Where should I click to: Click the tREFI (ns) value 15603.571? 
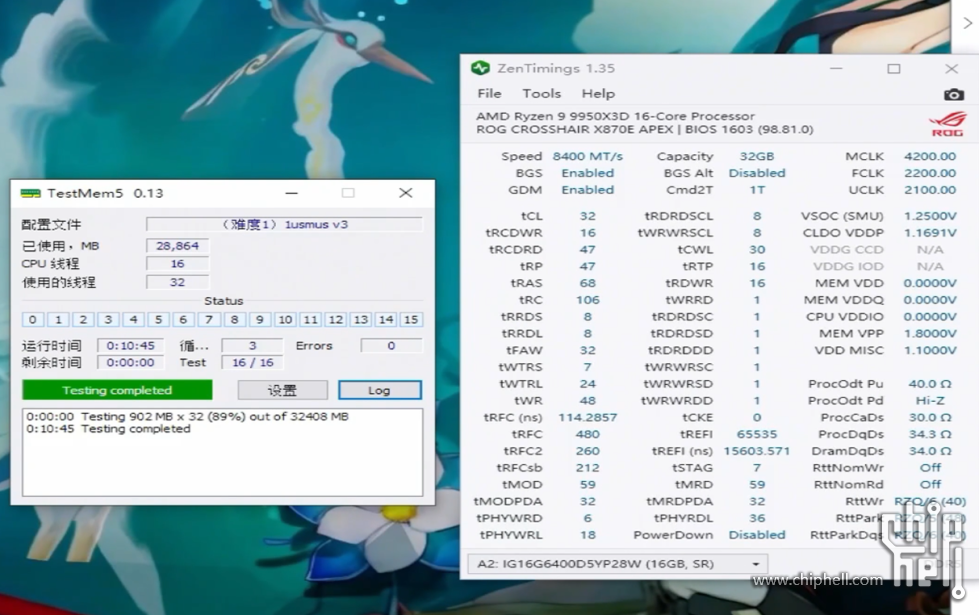[757, 451]
